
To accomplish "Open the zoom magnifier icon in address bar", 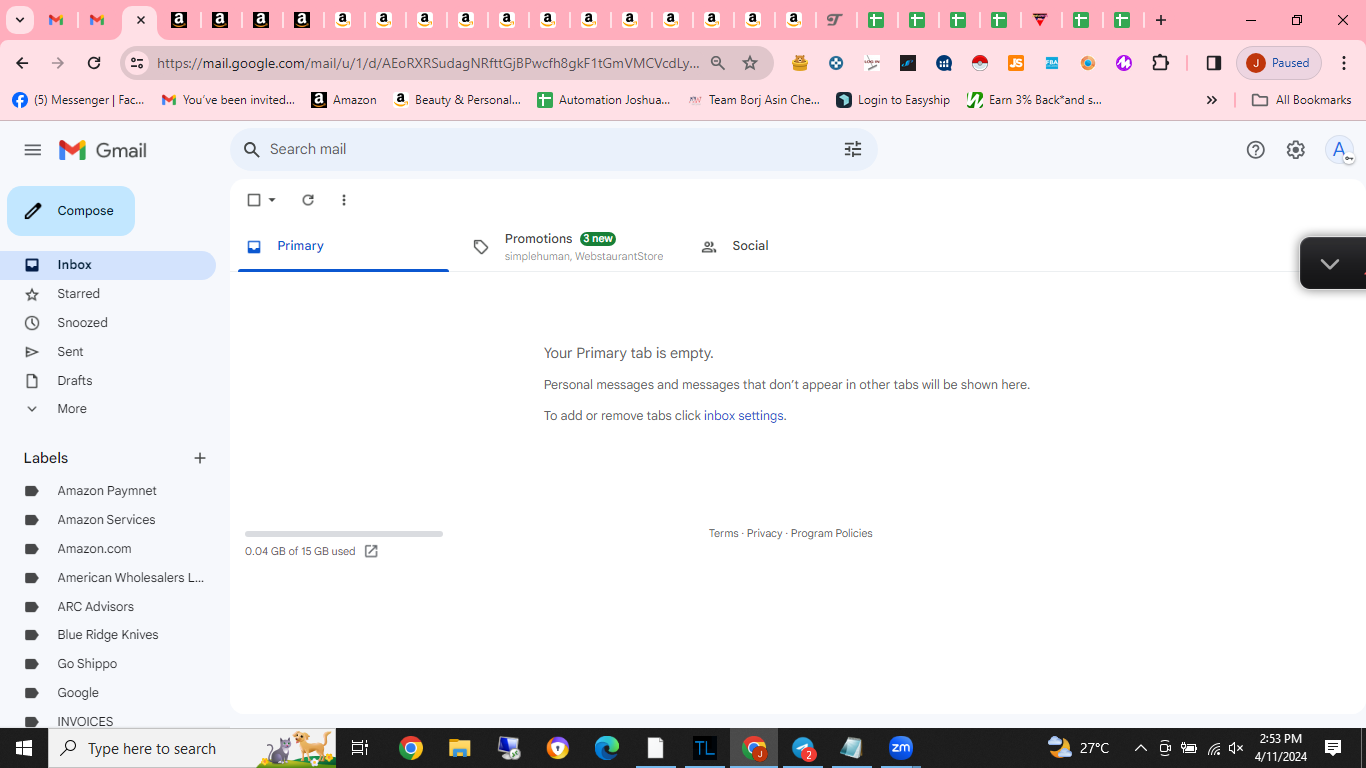I will click(x=718, y=63).
